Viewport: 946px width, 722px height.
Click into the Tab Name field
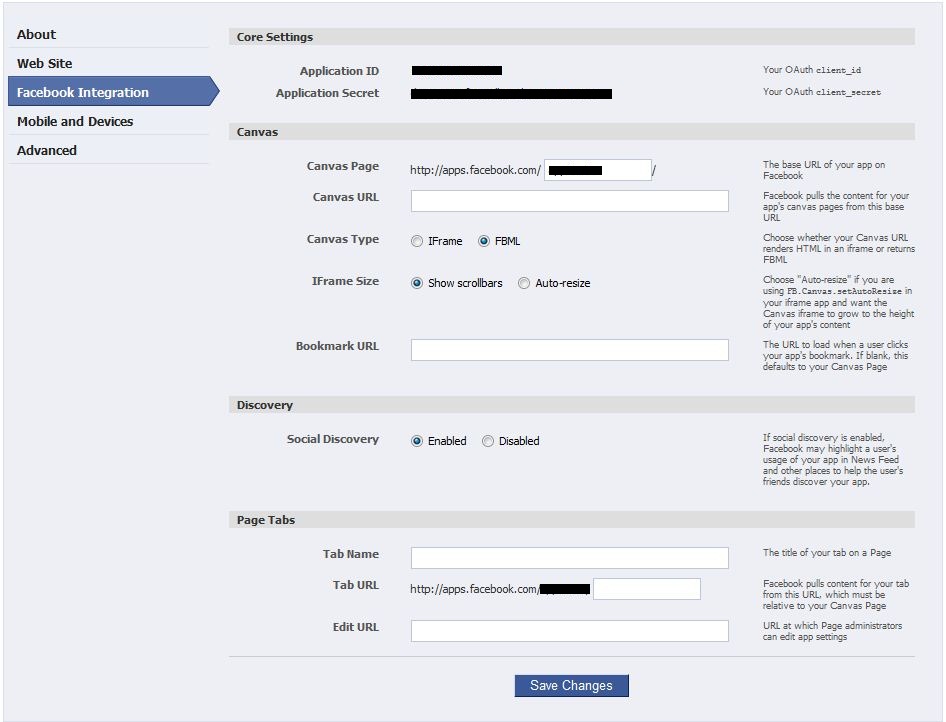tap(570, 558)
